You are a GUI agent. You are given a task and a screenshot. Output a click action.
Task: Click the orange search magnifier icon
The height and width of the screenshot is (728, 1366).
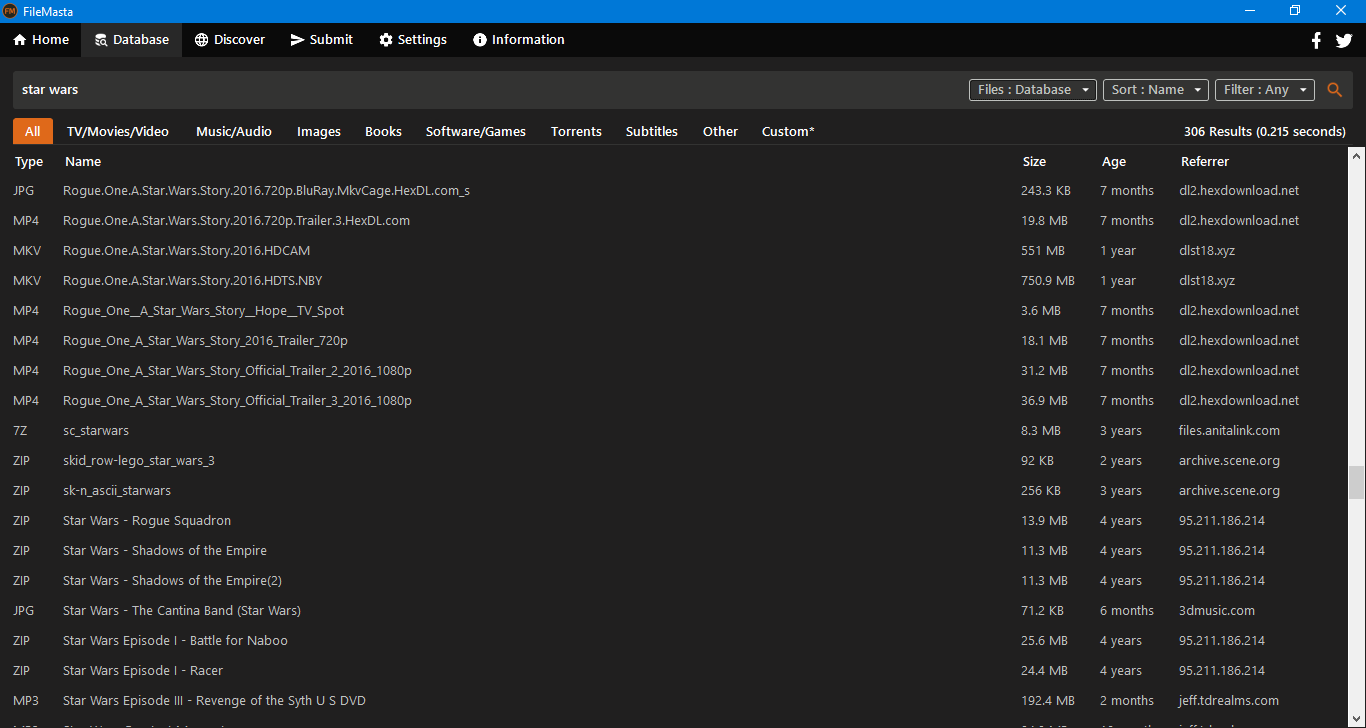click(x=1334, y=90)
